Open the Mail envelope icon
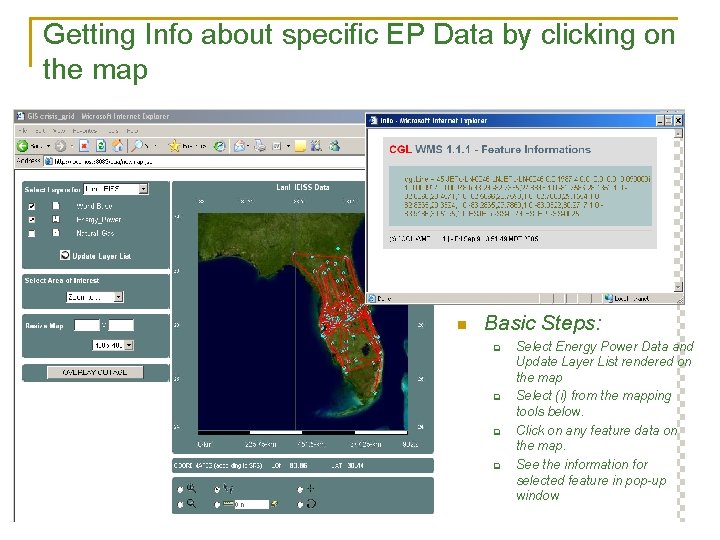The height and width of the screenshot is (540, 720). 239,146
